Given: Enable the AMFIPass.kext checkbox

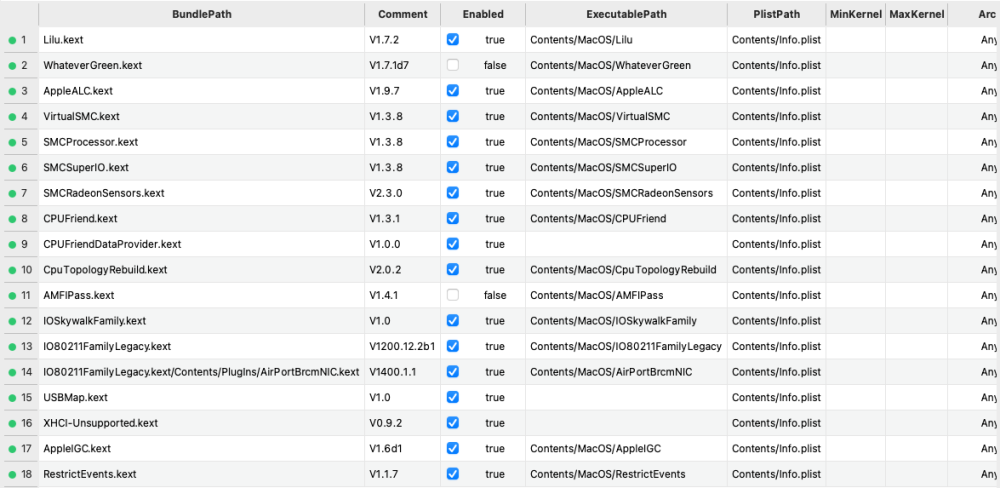Looking at the screenshot, I should click(453, 295).
